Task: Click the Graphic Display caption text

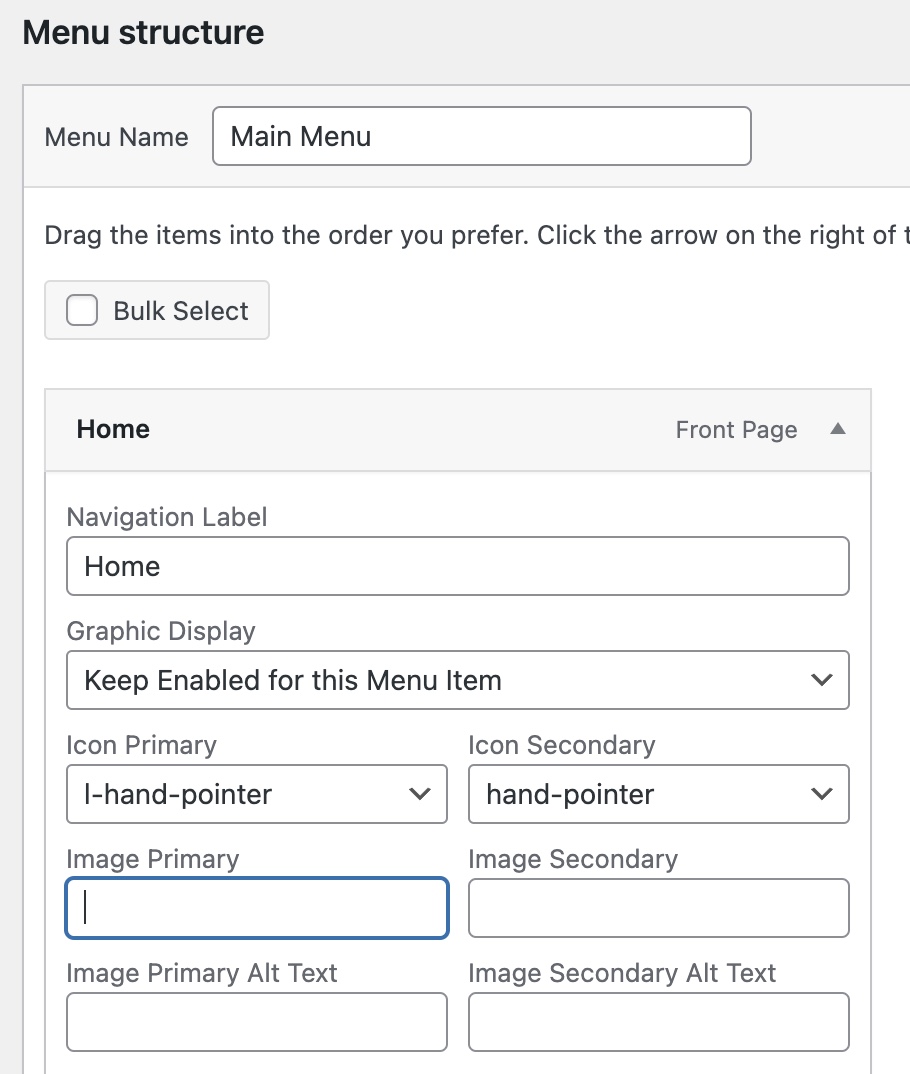Action: (161, 631)
